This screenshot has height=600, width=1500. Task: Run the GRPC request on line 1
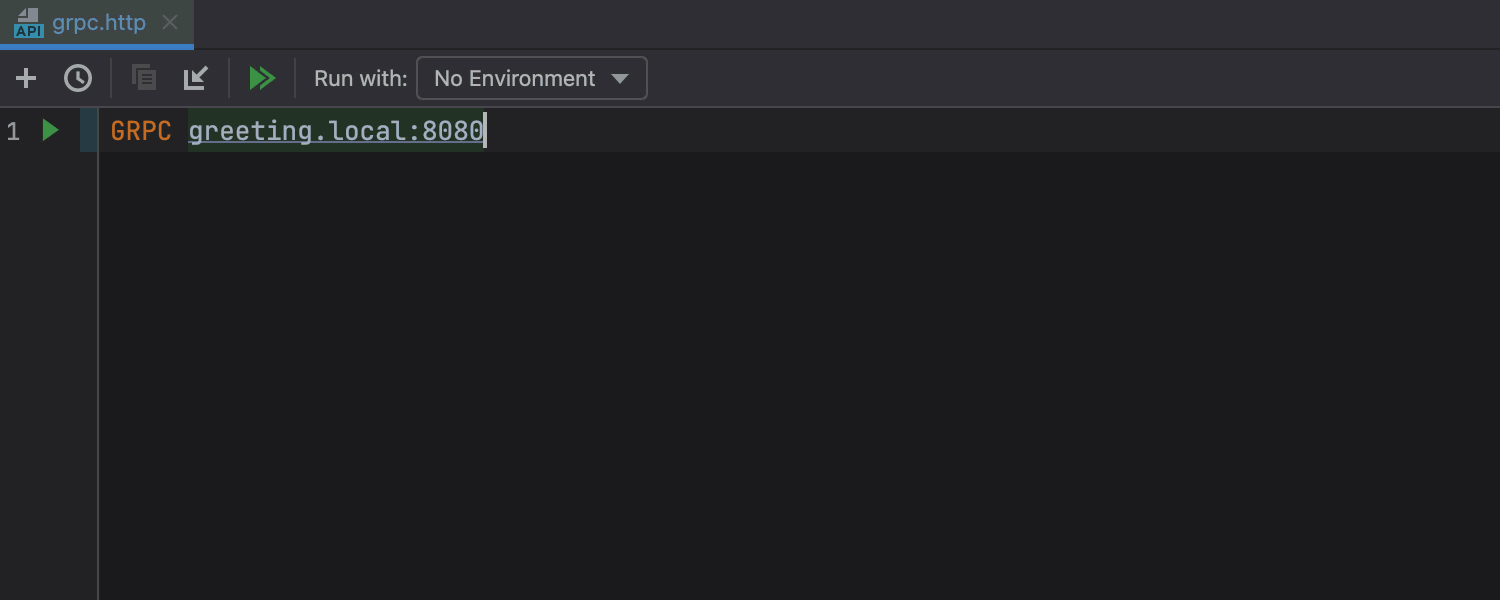click(x=50, y=130)
